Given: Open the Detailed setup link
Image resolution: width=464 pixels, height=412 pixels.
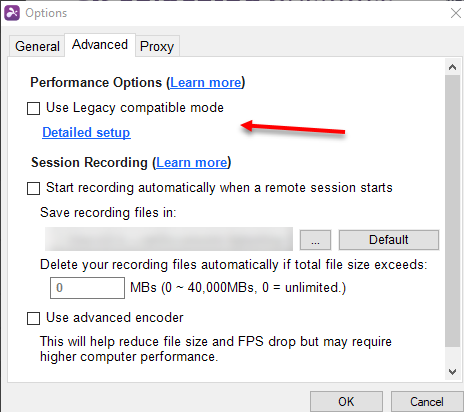Looking at the screenshot, I should coord(86,133).
